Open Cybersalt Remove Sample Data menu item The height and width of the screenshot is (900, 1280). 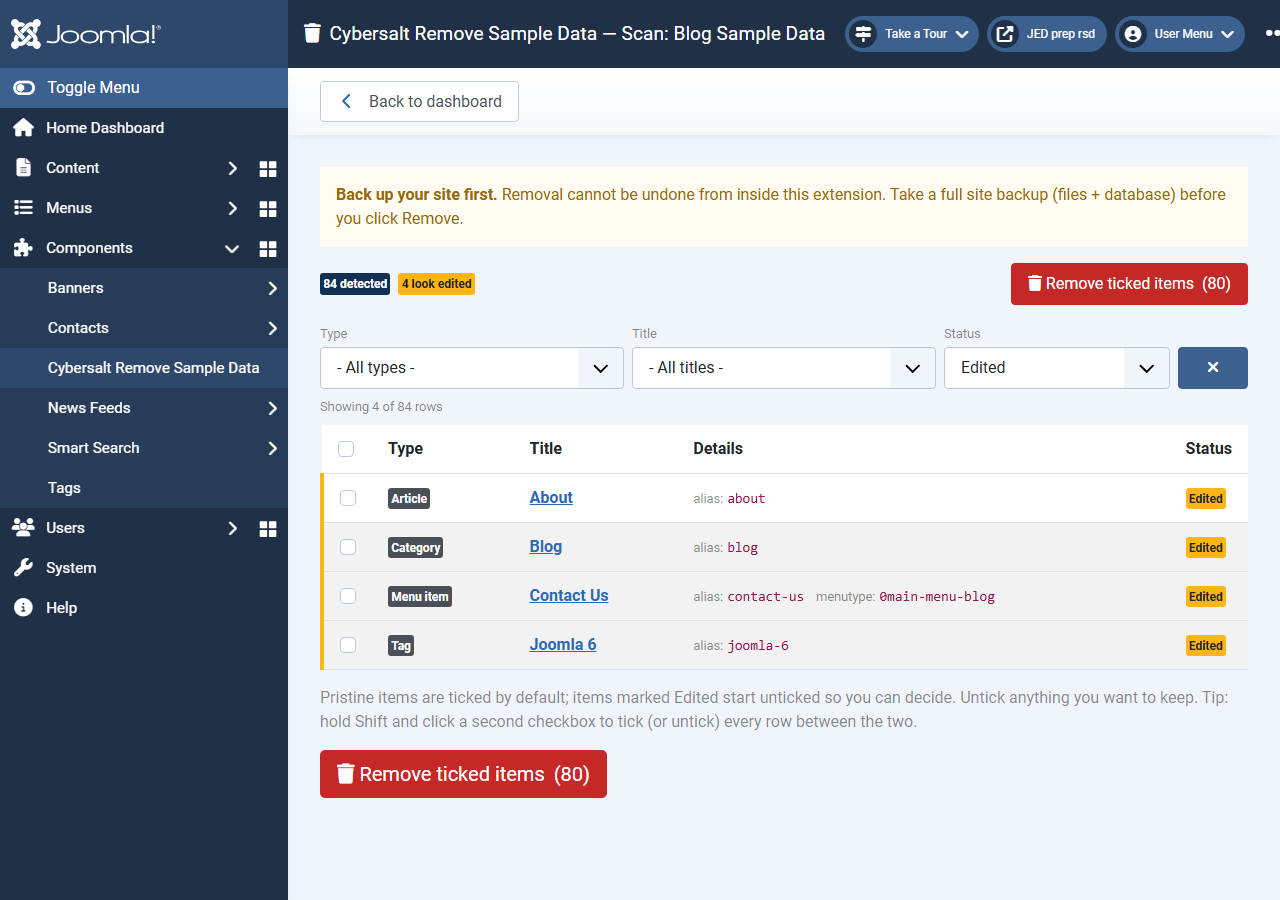(144, 368)
